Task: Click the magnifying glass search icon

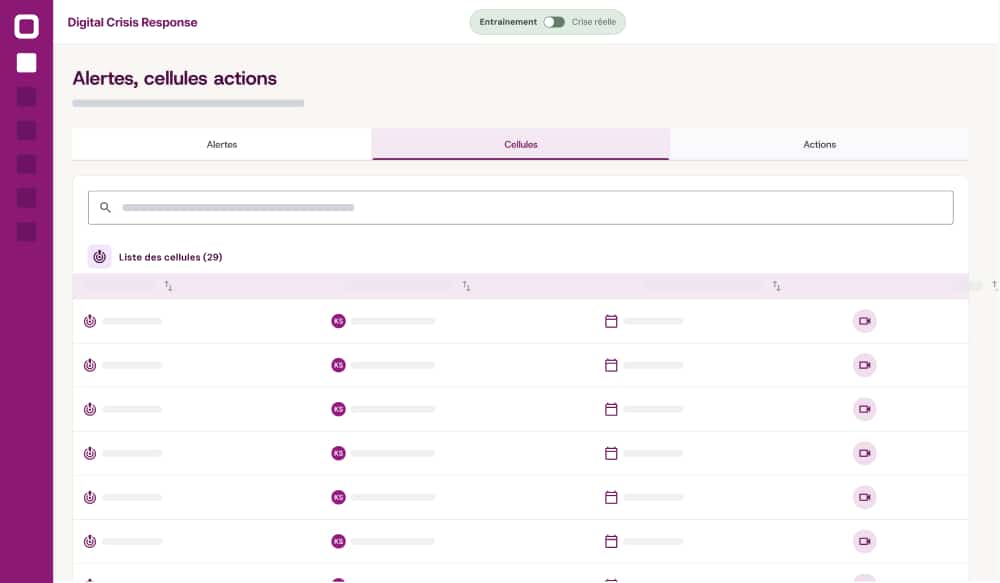Action: [105, 207]
